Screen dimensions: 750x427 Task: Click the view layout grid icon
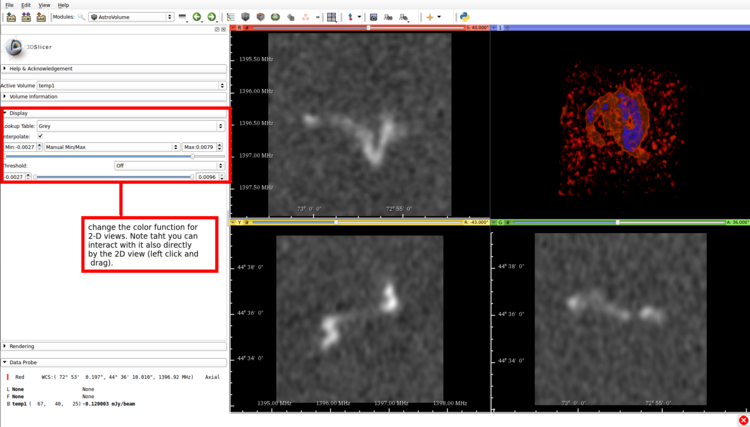point(331,17)
